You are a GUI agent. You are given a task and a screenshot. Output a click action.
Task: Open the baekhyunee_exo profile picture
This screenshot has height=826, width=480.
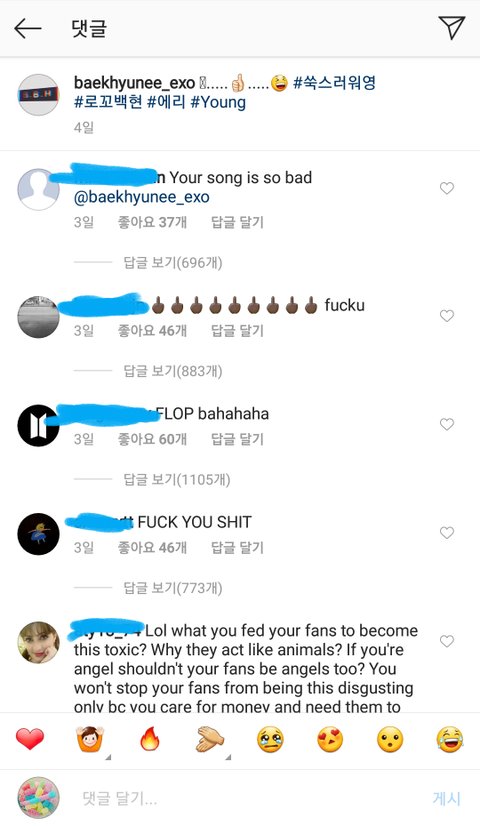tap(38, 95)
